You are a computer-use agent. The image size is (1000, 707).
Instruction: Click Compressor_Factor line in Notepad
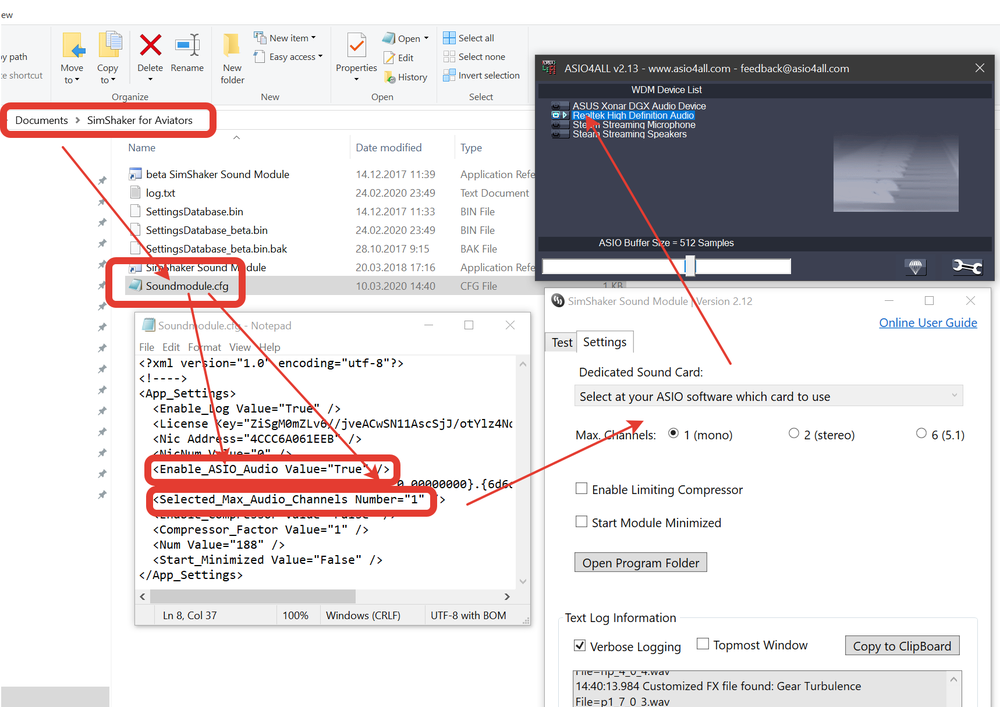(x=260, y=530)
